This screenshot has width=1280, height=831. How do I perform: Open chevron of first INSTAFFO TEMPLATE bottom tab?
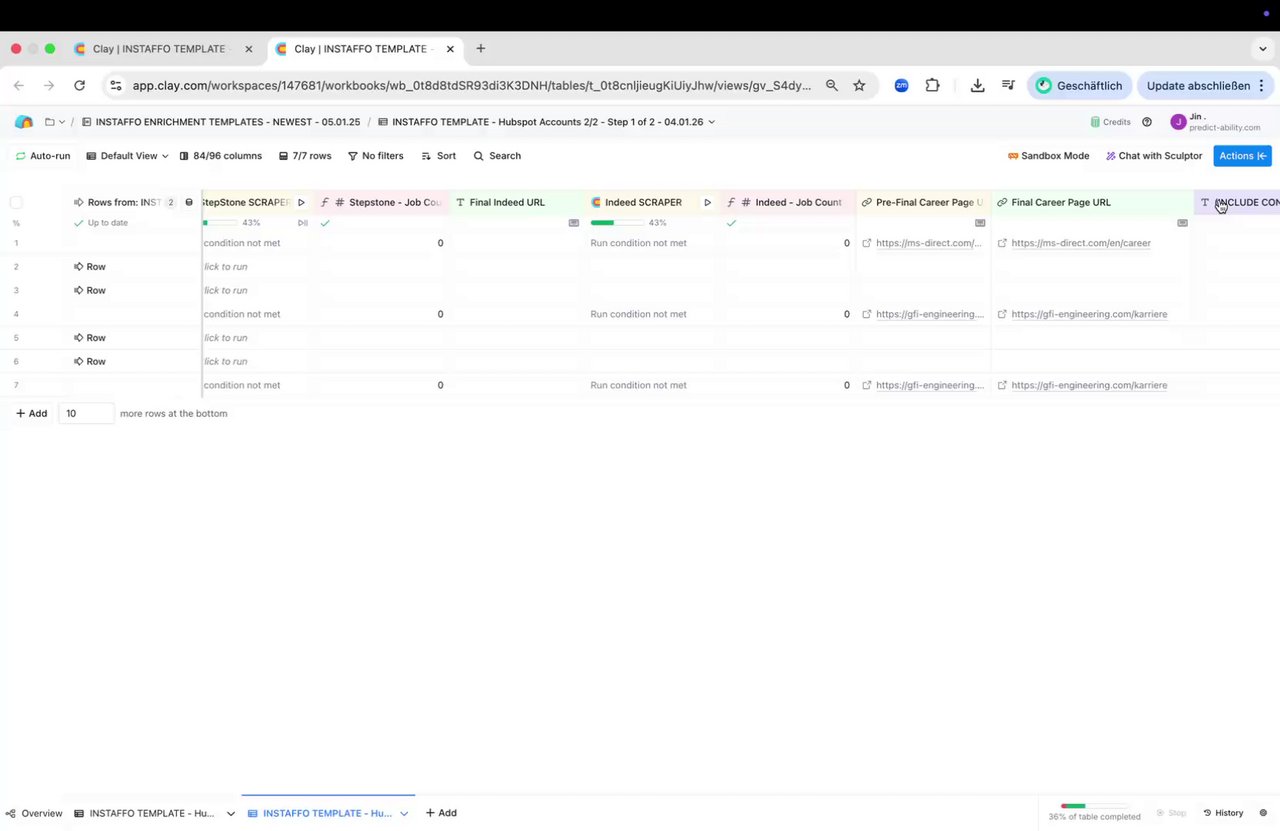[231, 814]
